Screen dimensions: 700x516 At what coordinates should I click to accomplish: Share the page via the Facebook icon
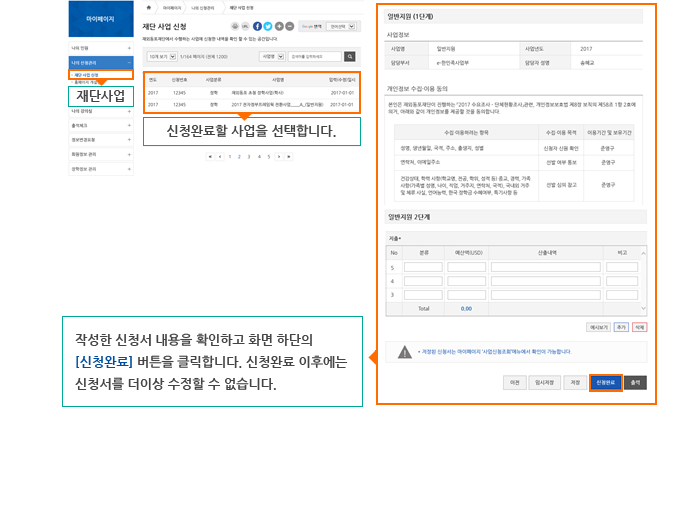click(257, 26)
